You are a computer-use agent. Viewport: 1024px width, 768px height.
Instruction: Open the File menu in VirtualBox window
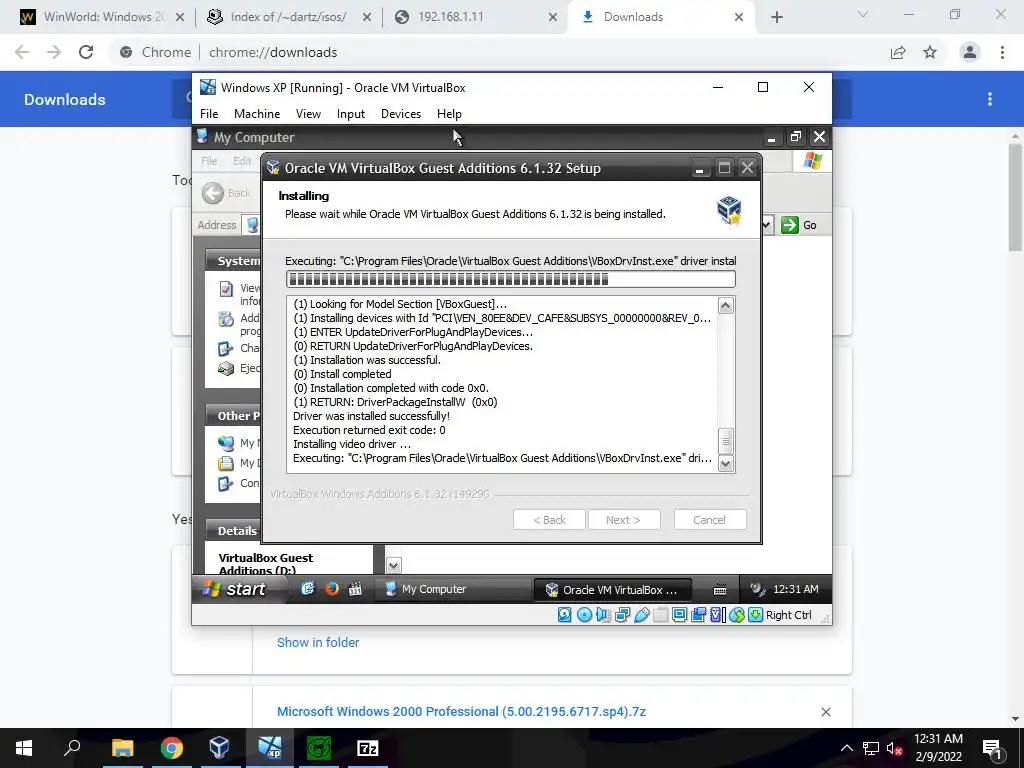pos(209,114)
